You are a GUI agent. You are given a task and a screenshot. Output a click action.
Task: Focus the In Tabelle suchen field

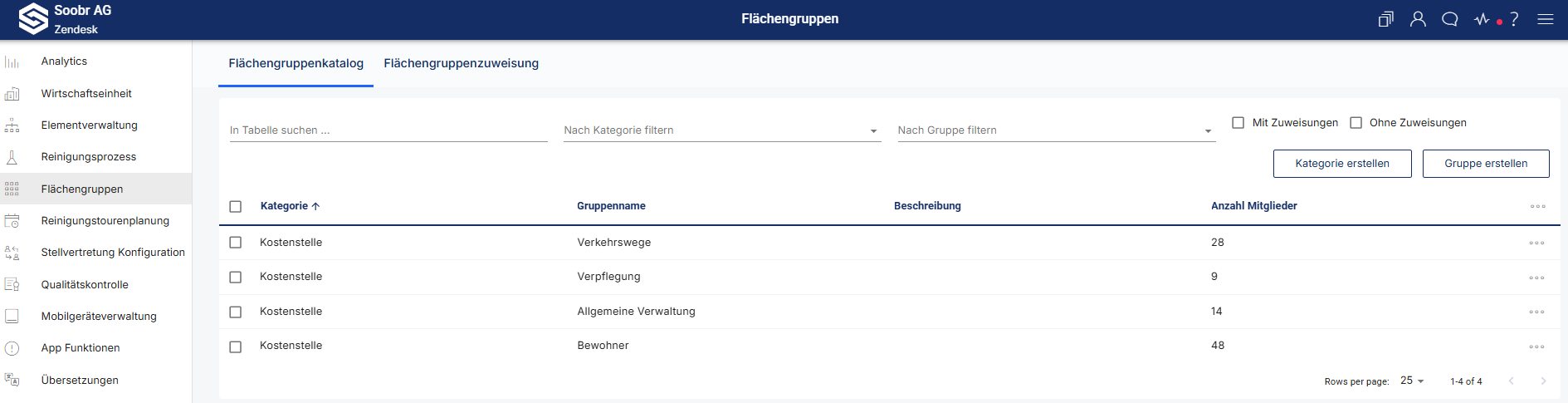pos(388,130)
